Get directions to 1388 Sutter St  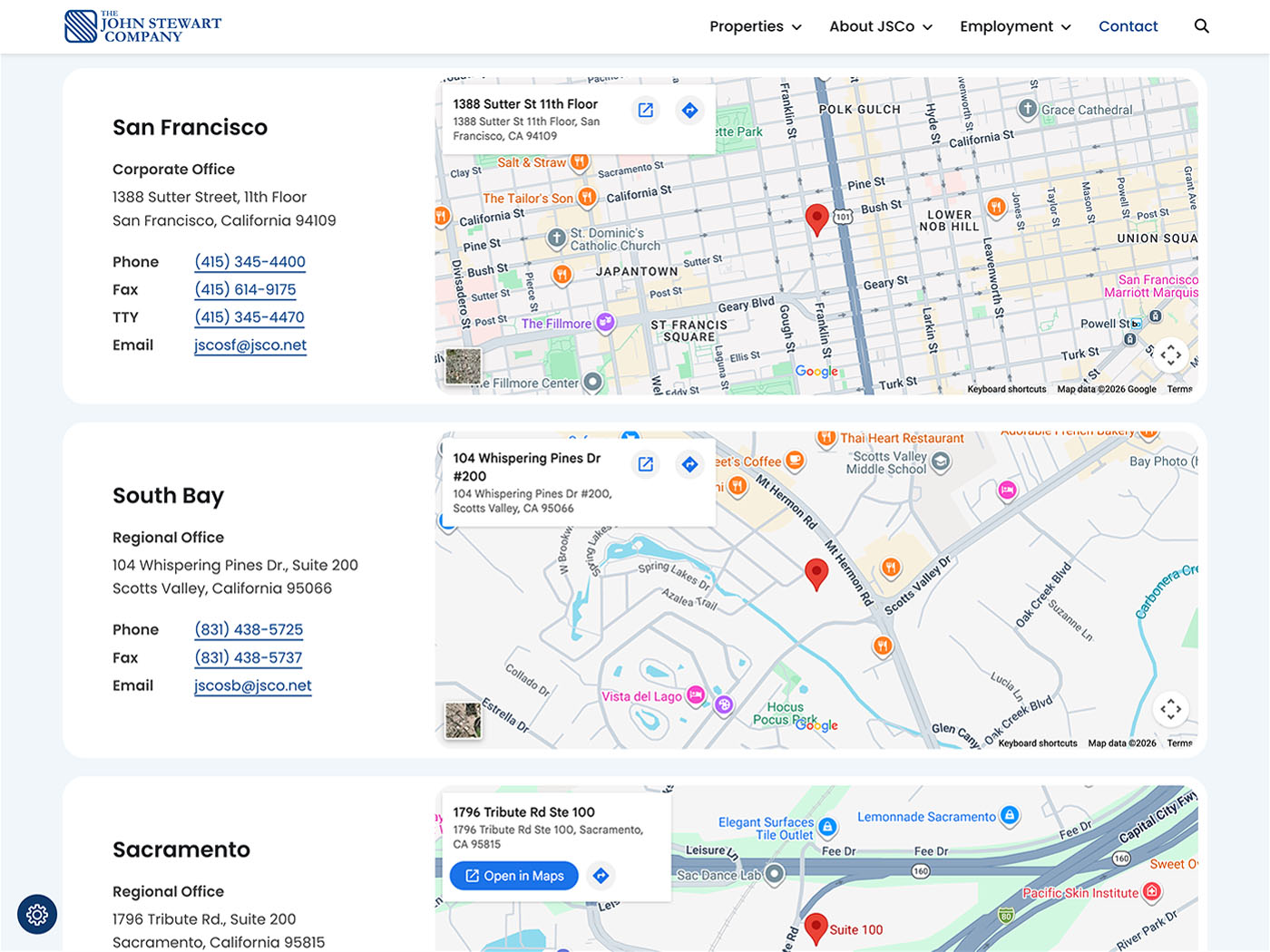pyautogui.click(x=690, y=111)
